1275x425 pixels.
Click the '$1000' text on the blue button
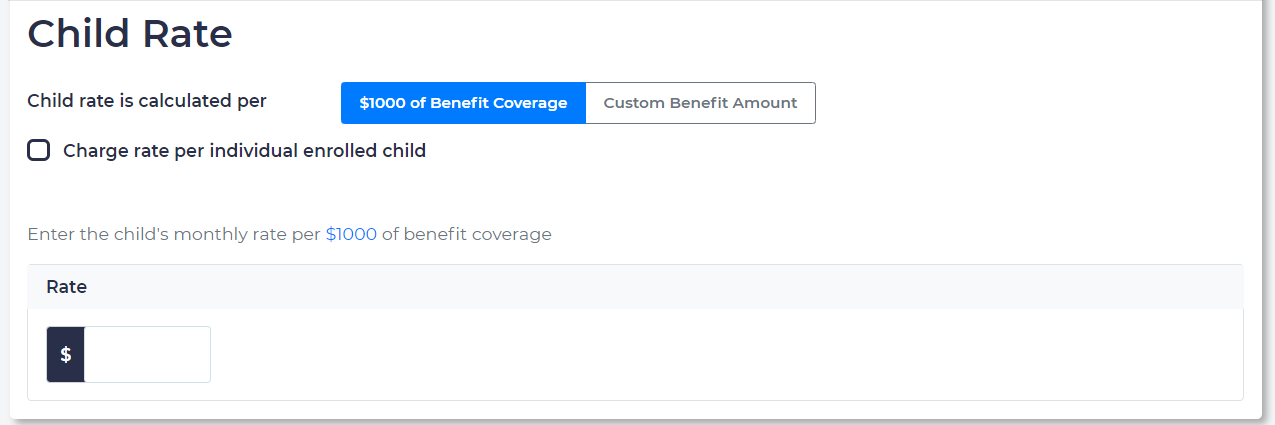[381, 103]
